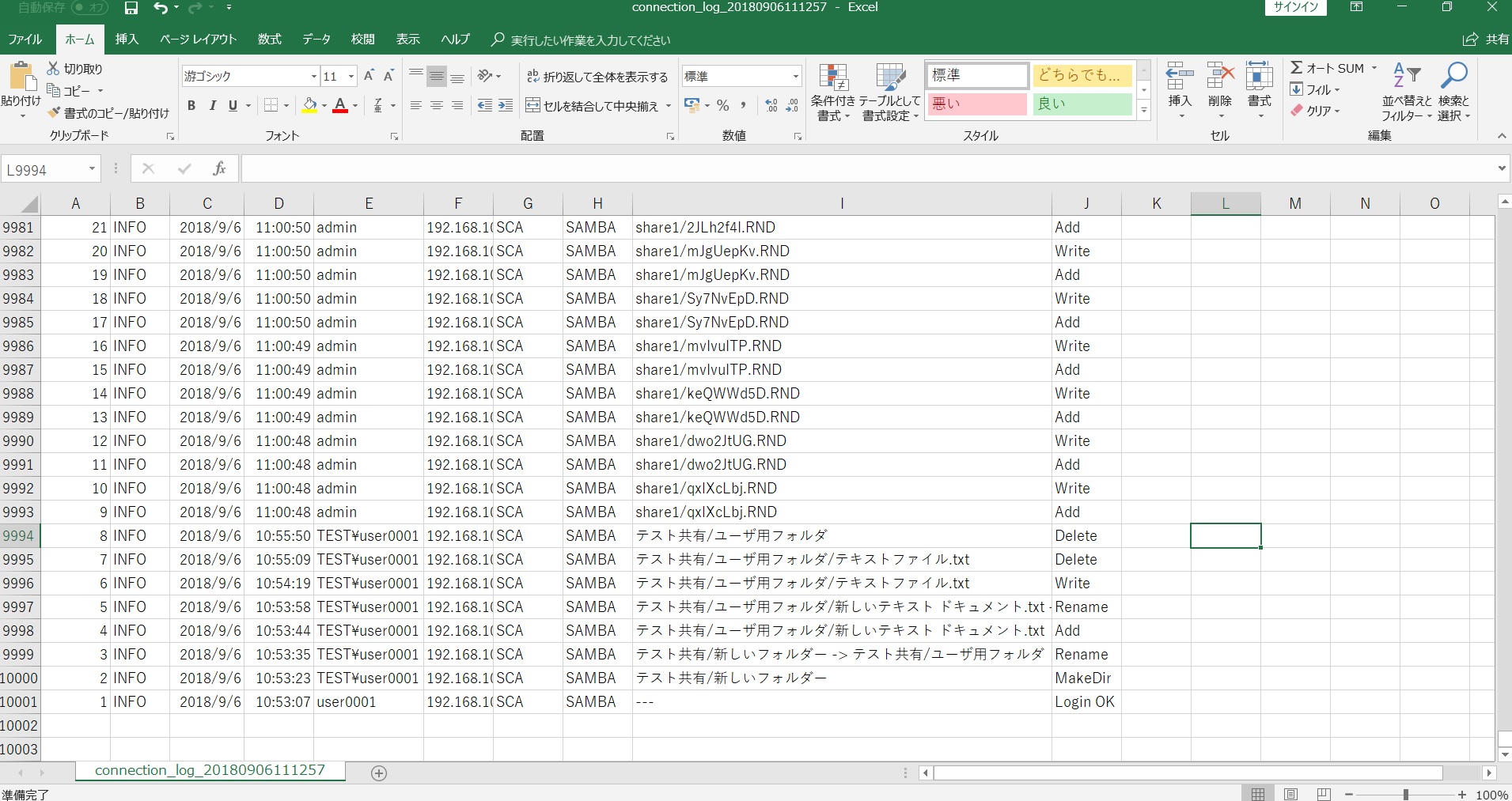
Task: Switch to the Data (データ) tab
Action: click(x=316, y=39)
